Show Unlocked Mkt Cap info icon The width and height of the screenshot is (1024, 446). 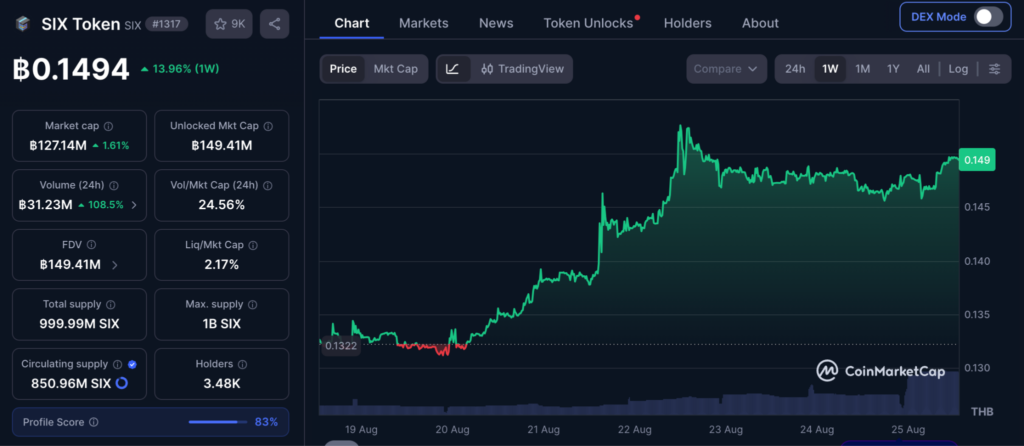point(268,126)
